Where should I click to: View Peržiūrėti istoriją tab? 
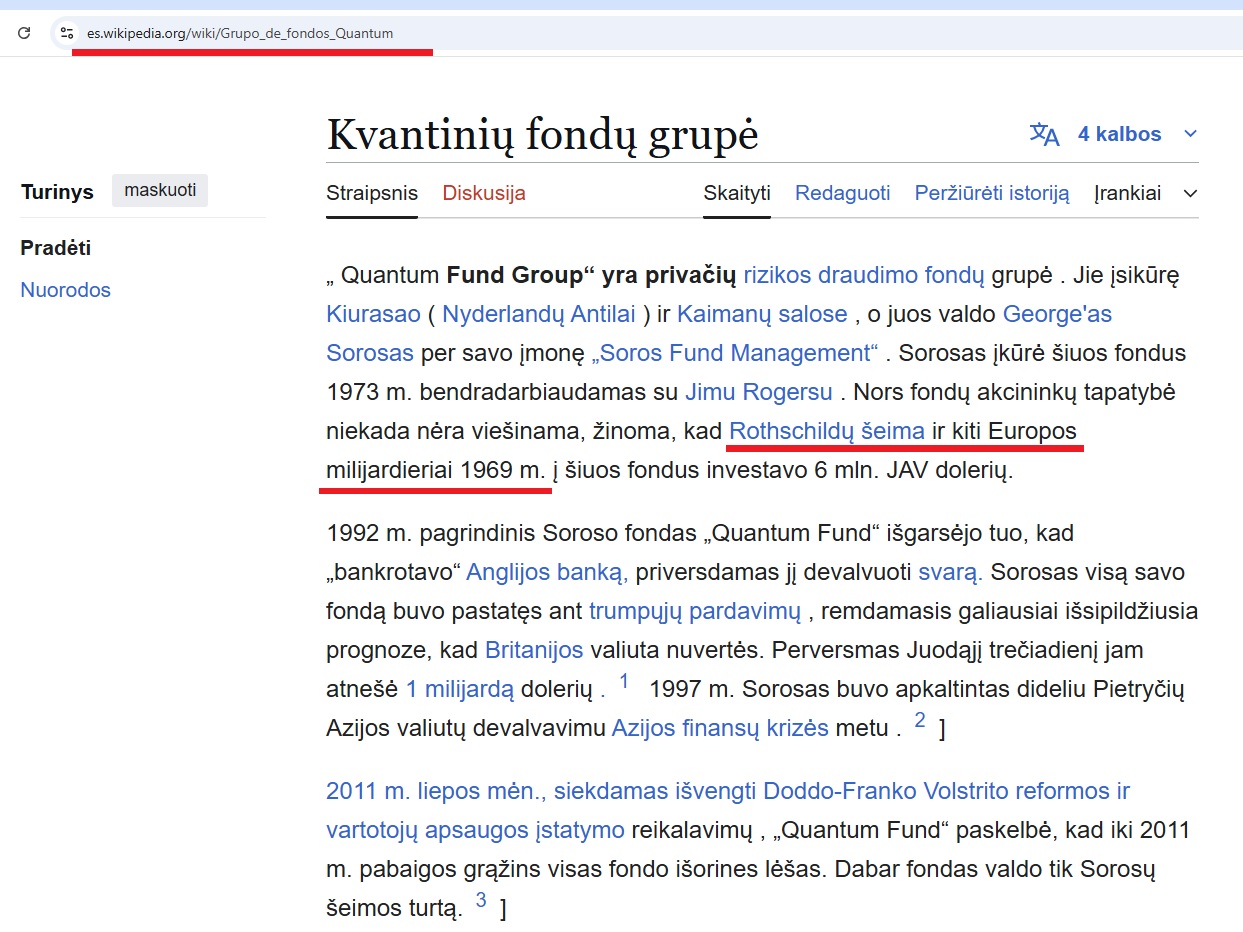[992, 193]
